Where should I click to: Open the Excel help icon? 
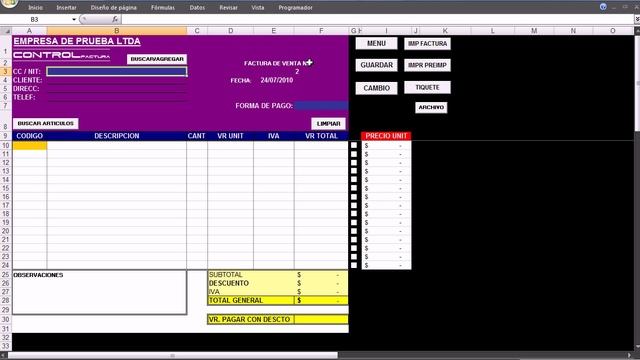603,7
